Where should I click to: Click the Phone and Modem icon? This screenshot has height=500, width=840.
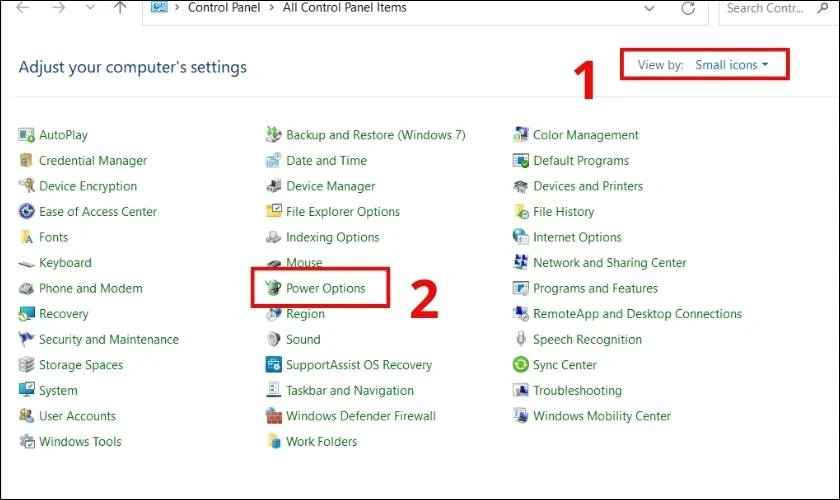[x=26, y=288]
